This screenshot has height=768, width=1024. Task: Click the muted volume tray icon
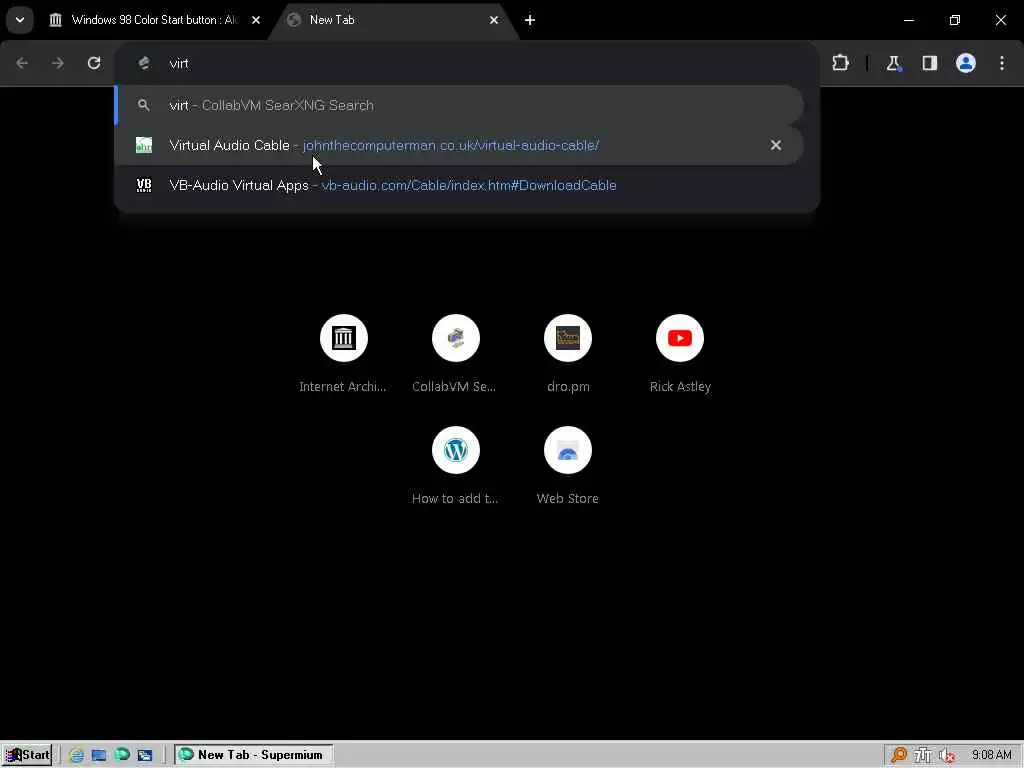coord(946,755)
